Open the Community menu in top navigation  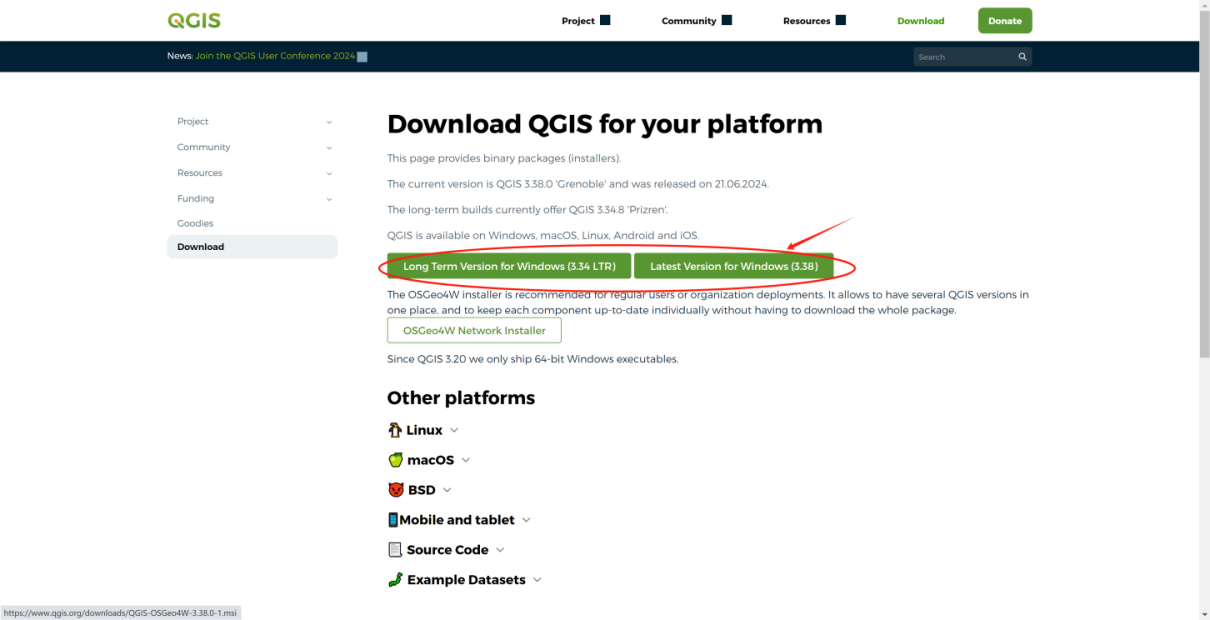point(697,21)
